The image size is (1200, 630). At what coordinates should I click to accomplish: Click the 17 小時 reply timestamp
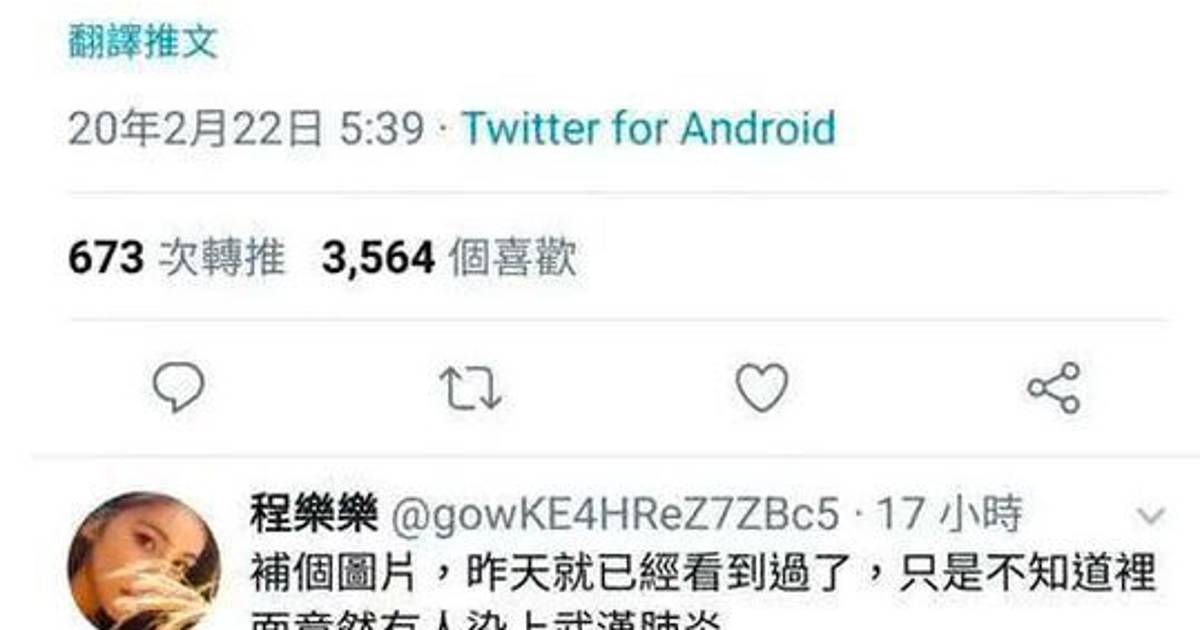tap(949, 516)
